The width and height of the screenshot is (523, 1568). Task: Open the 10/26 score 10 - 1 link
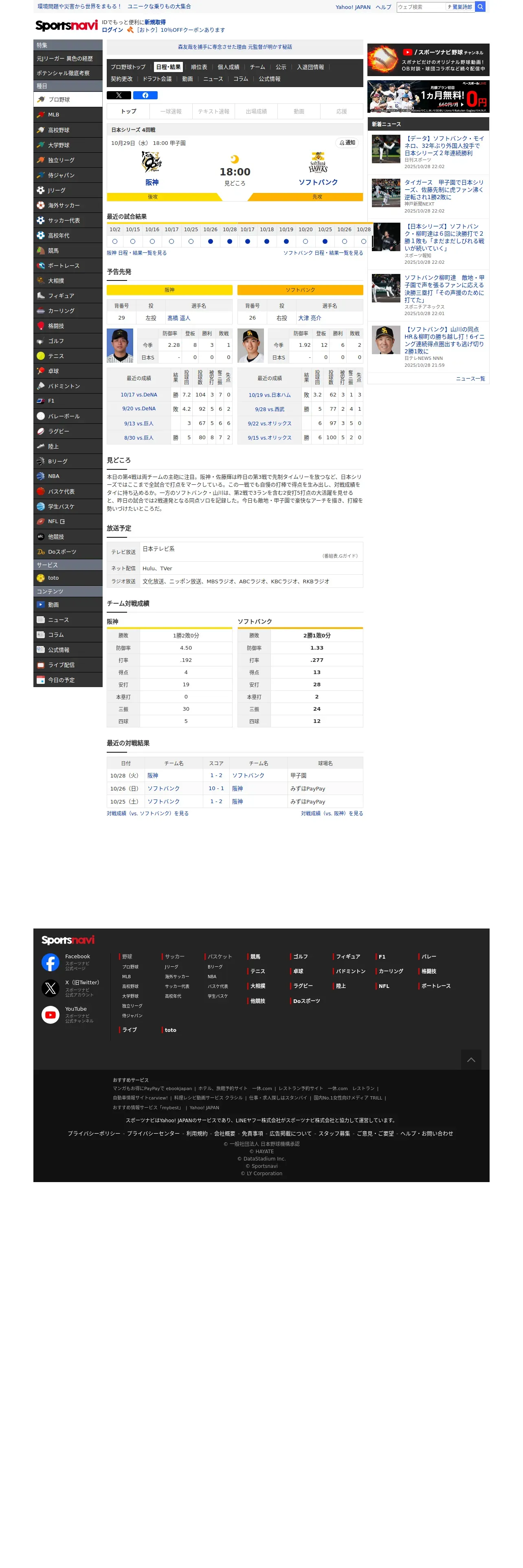[x=216, y=788]
